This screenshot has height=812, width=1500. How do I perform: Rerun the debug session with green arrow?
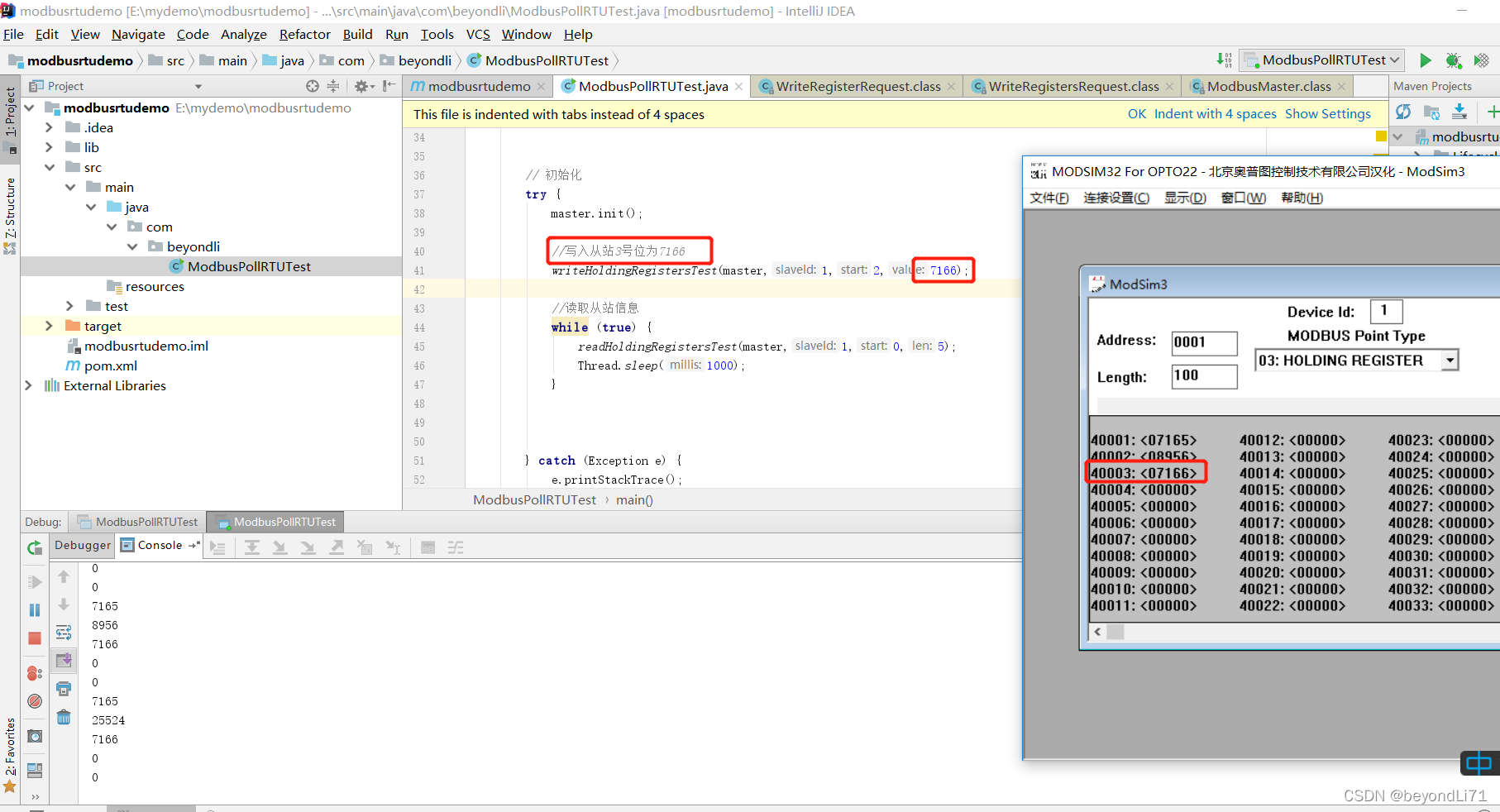click(x=35, y=547)
